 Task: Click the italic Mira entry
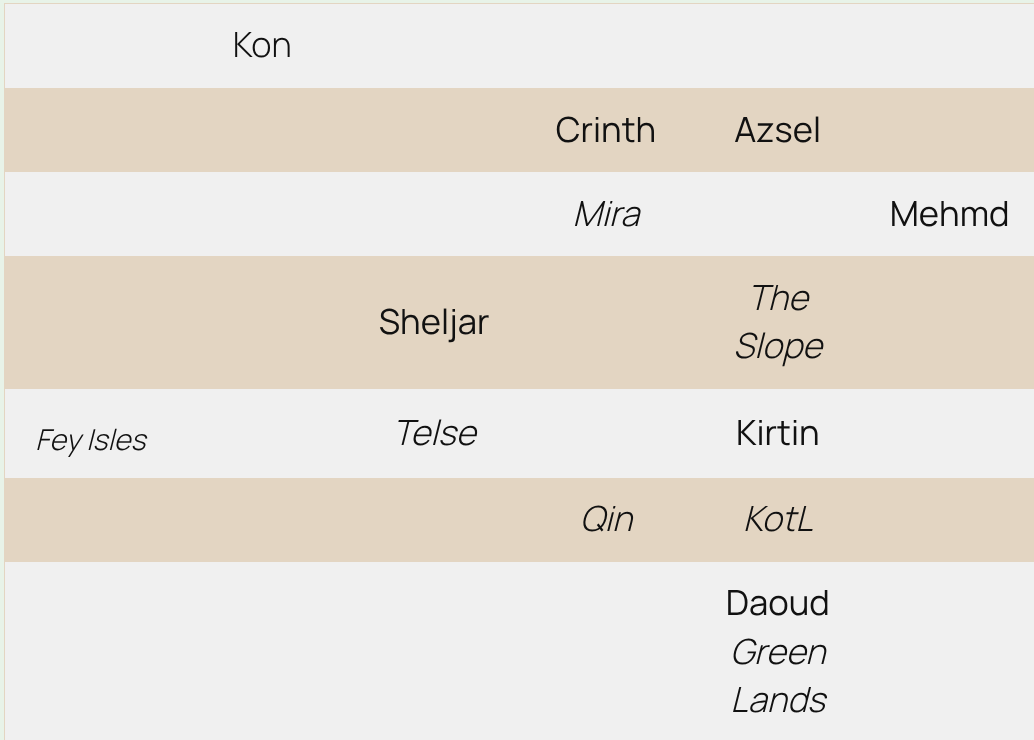tap(607, 214)
